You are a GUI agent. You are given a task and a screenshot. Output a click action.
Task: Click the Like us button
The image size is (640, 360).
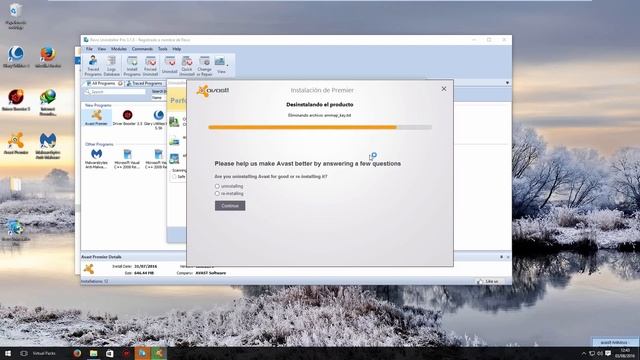489,281
